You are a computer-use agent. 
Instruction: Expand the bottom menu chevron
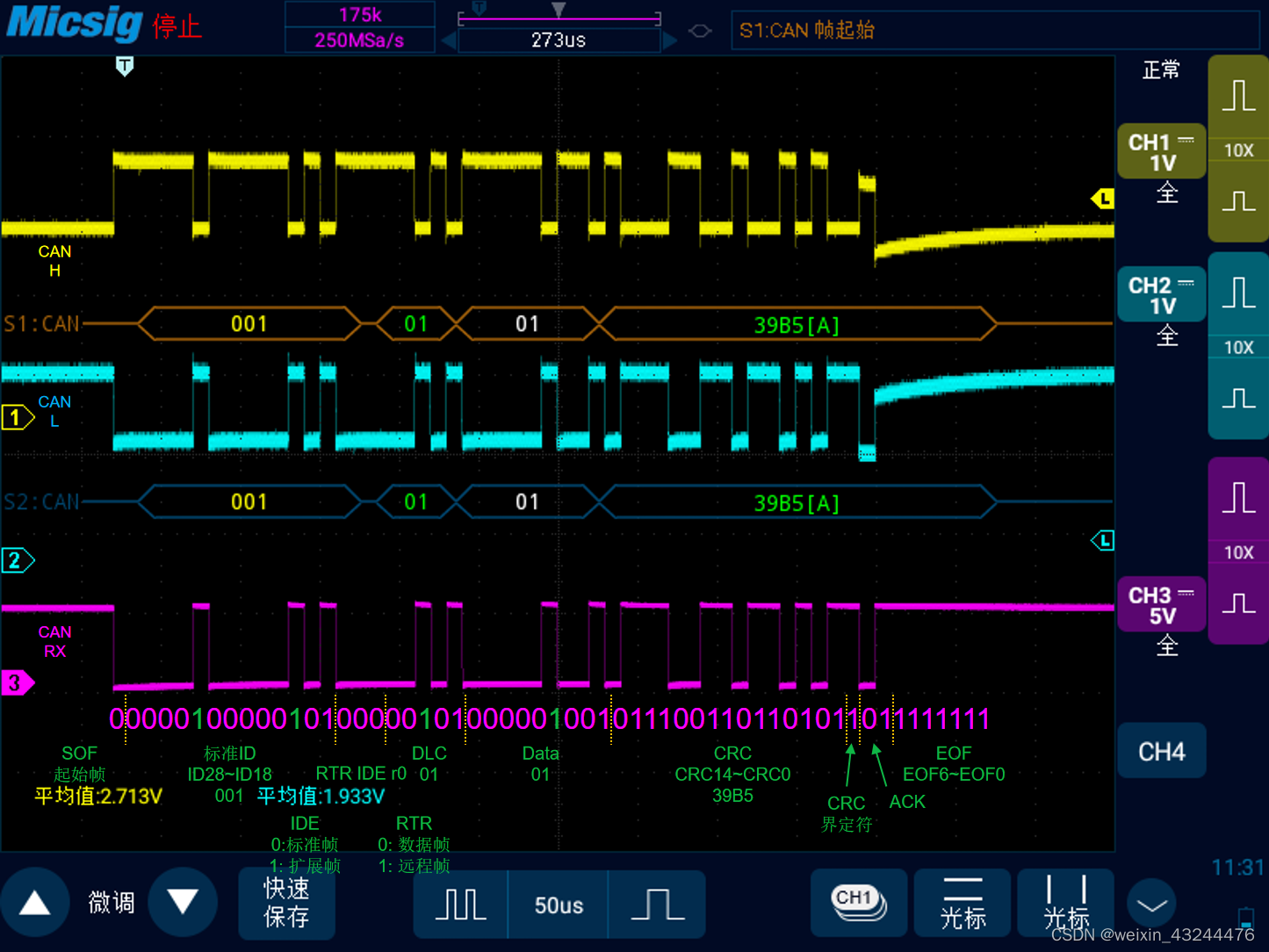point(1151,905)
